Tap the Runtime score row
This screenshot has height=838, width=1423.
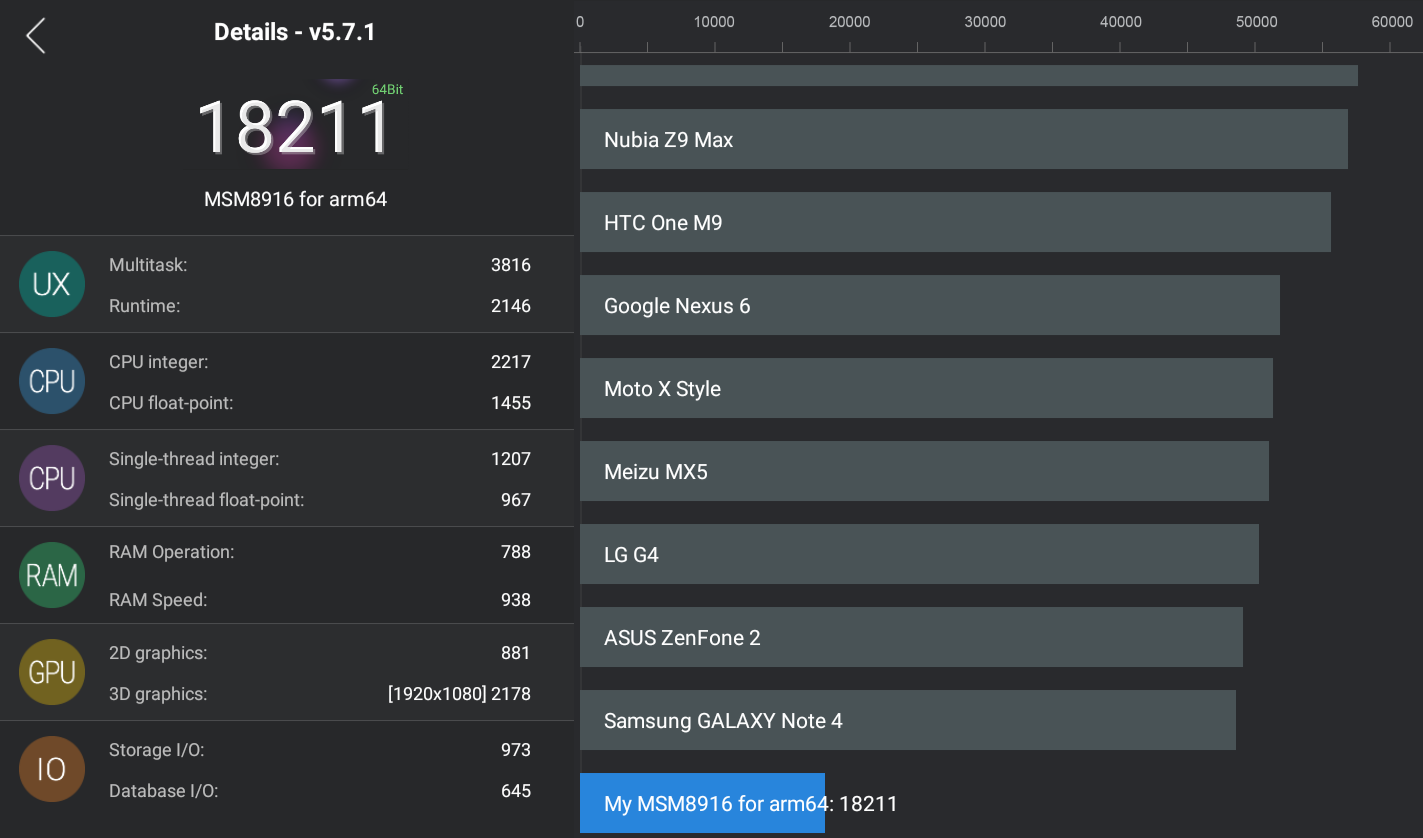(320, 306)
